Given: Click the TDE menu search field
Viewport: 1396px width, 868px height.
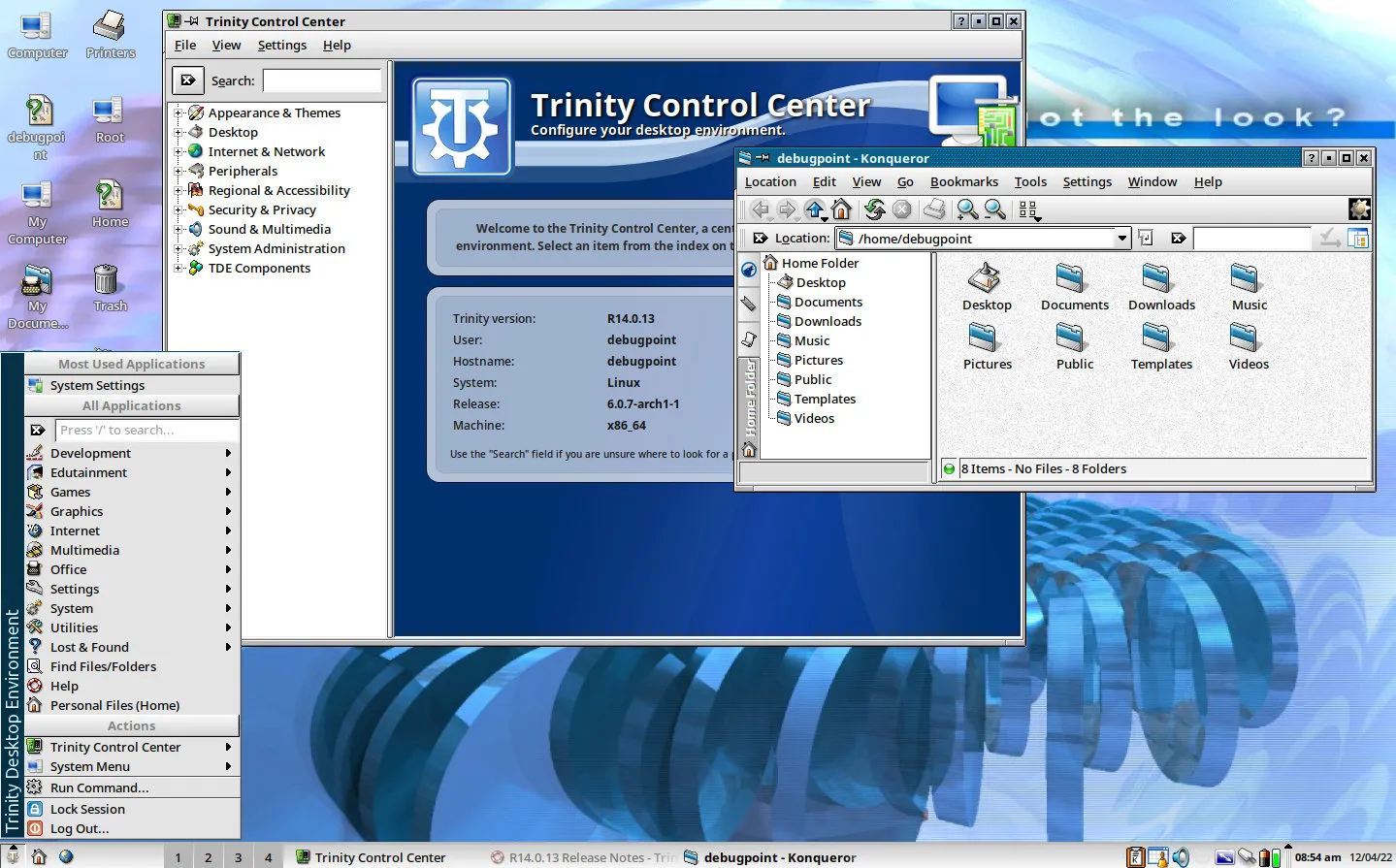Looking at the screenshot, I should point(147,430).
